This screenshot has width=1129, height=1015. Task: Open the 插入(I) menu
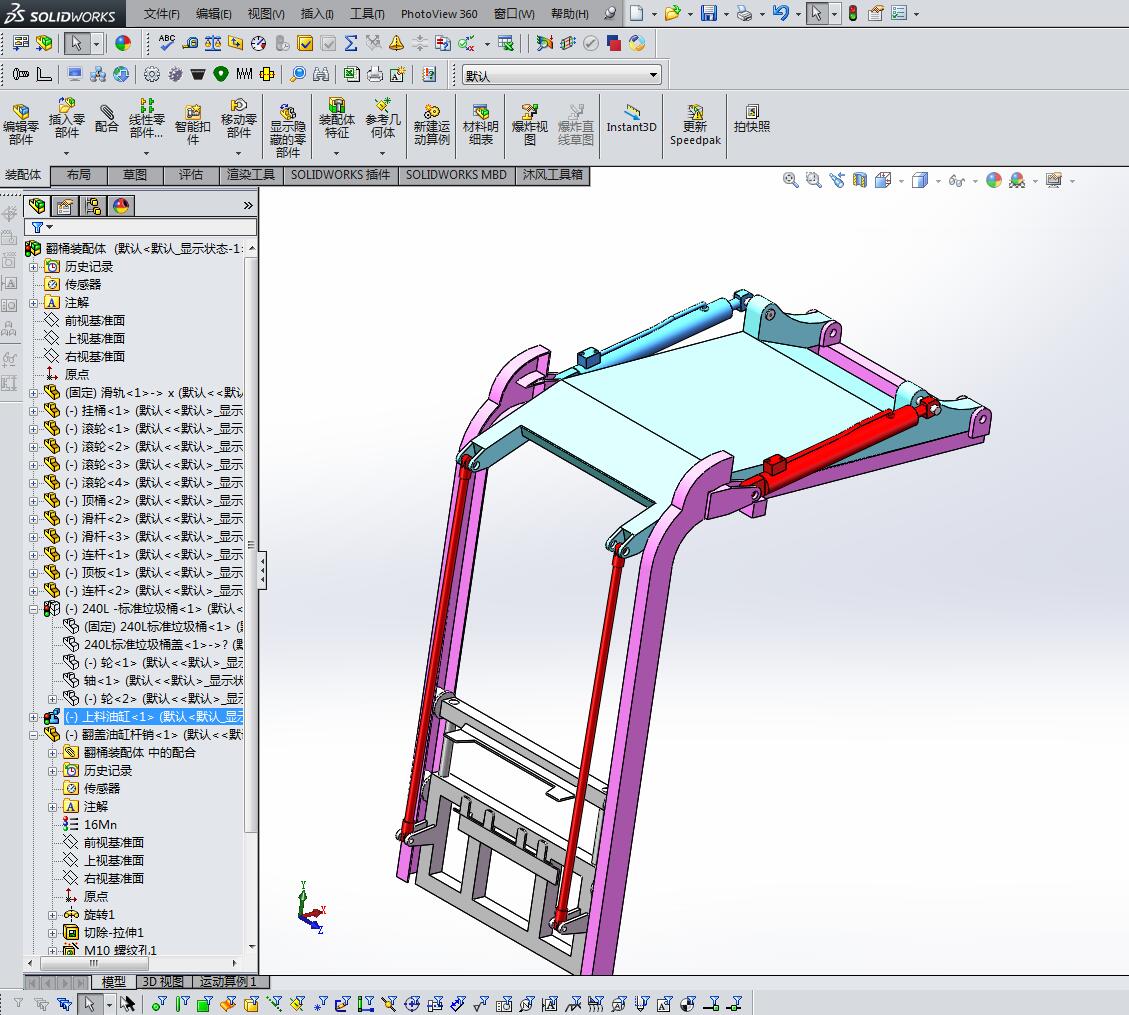coord(317,14)
